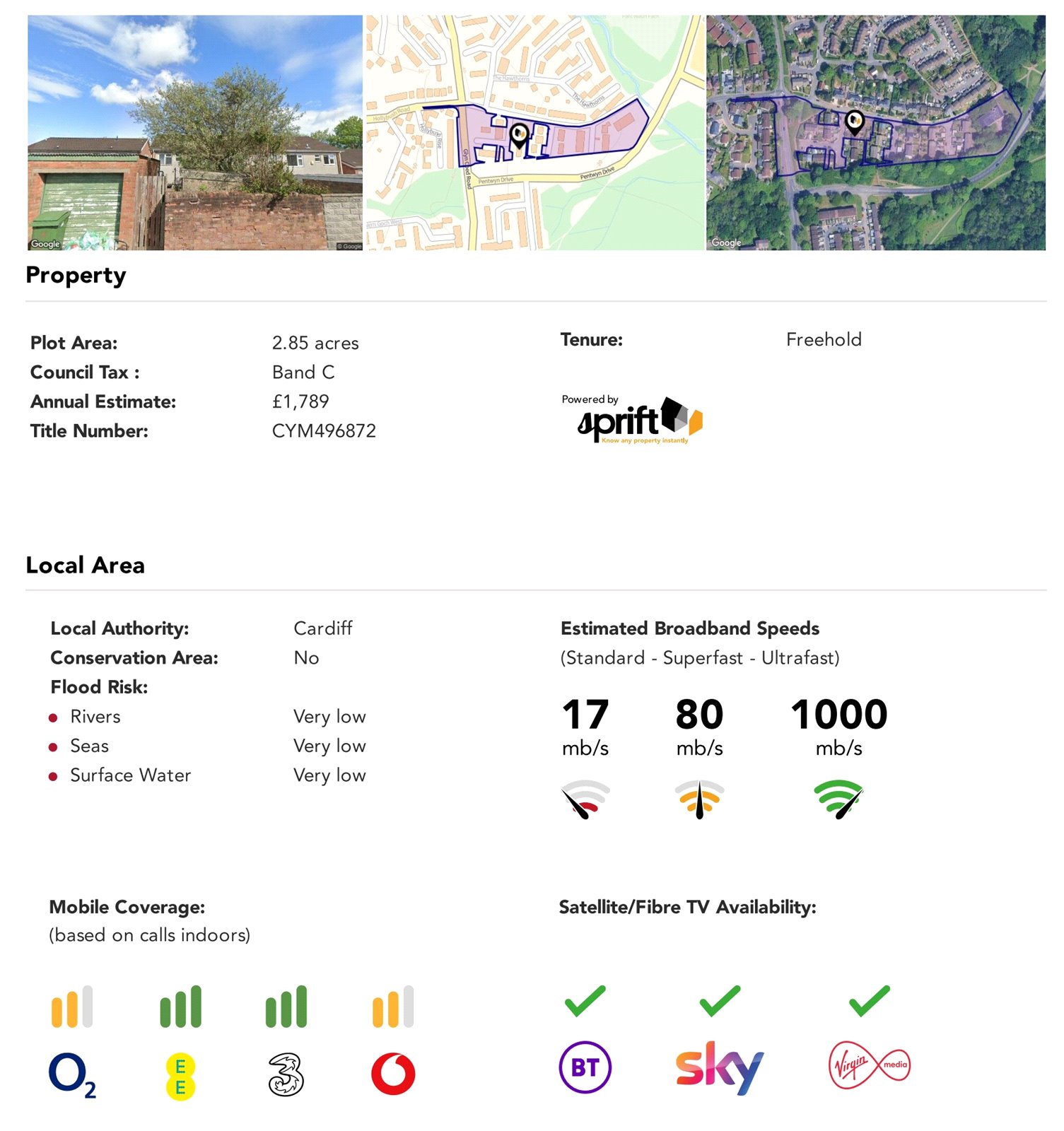
Task: Click the O2 network logo
Action: pos(71,1074)
